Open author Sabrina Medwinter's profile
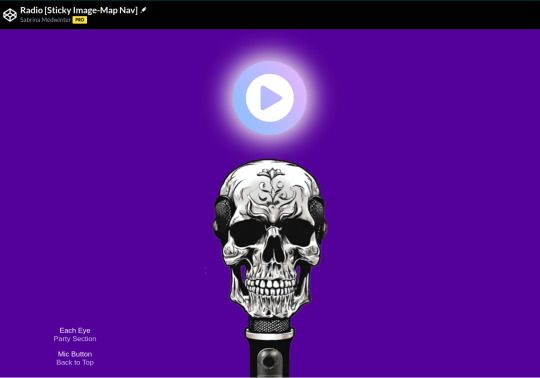The image size is (540, 378). point(45,20)
